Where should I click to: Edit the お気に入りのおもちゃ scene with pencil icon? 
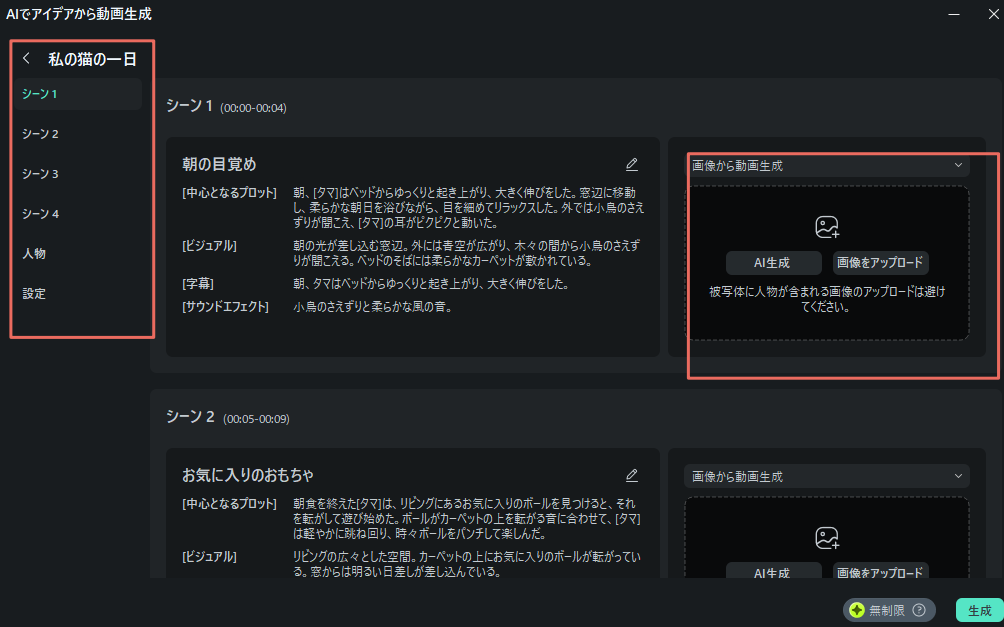(x=632, y=475)
